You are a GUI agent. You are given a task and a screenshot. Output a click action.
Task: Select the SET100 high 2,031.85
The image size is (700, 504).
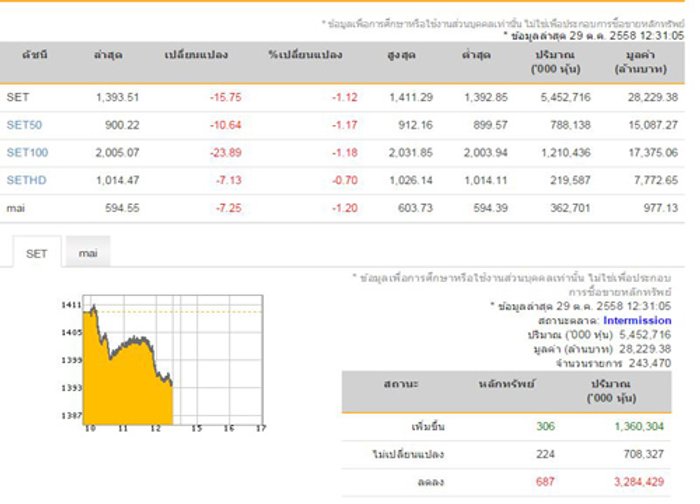click(411, 153)
